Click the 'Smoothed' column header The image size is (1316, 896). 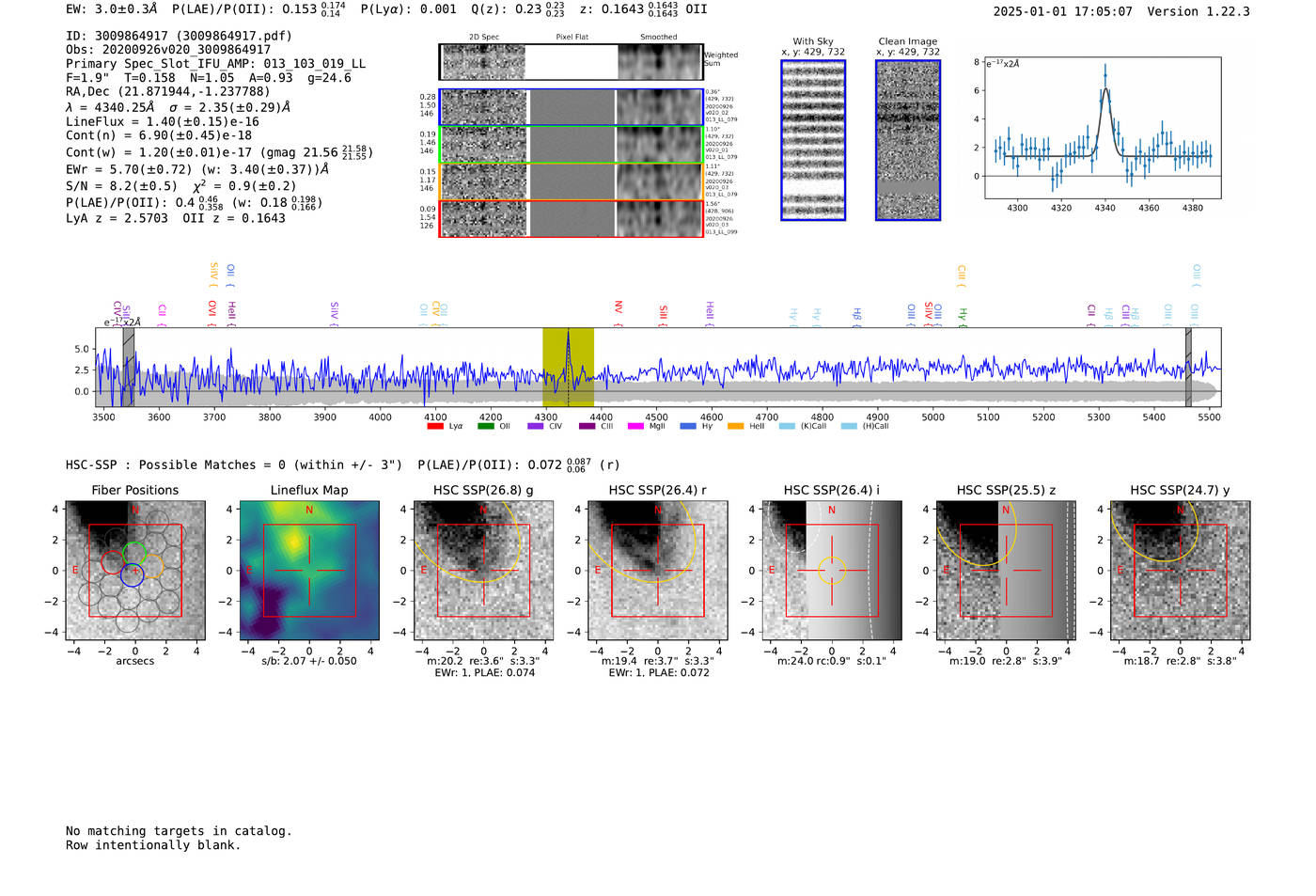(x=658, y=38)
